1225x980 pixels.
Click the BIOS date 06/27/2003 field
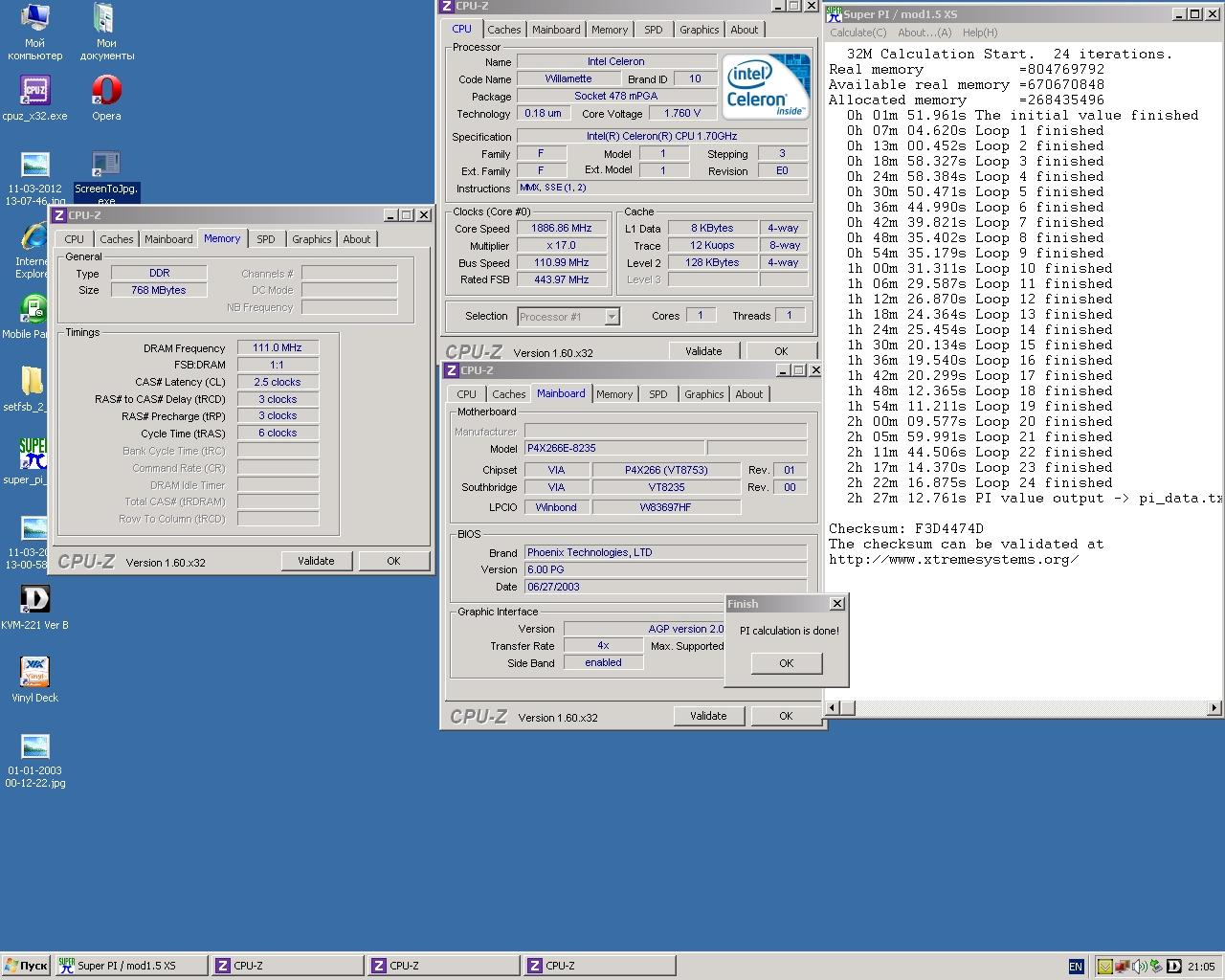click(664, 588)
